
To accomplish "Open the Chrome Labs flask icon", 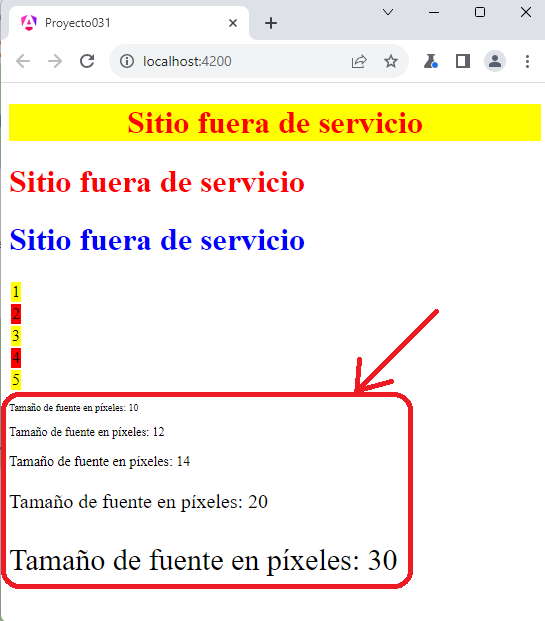I will pyautogui.click(x=431, y=61).
